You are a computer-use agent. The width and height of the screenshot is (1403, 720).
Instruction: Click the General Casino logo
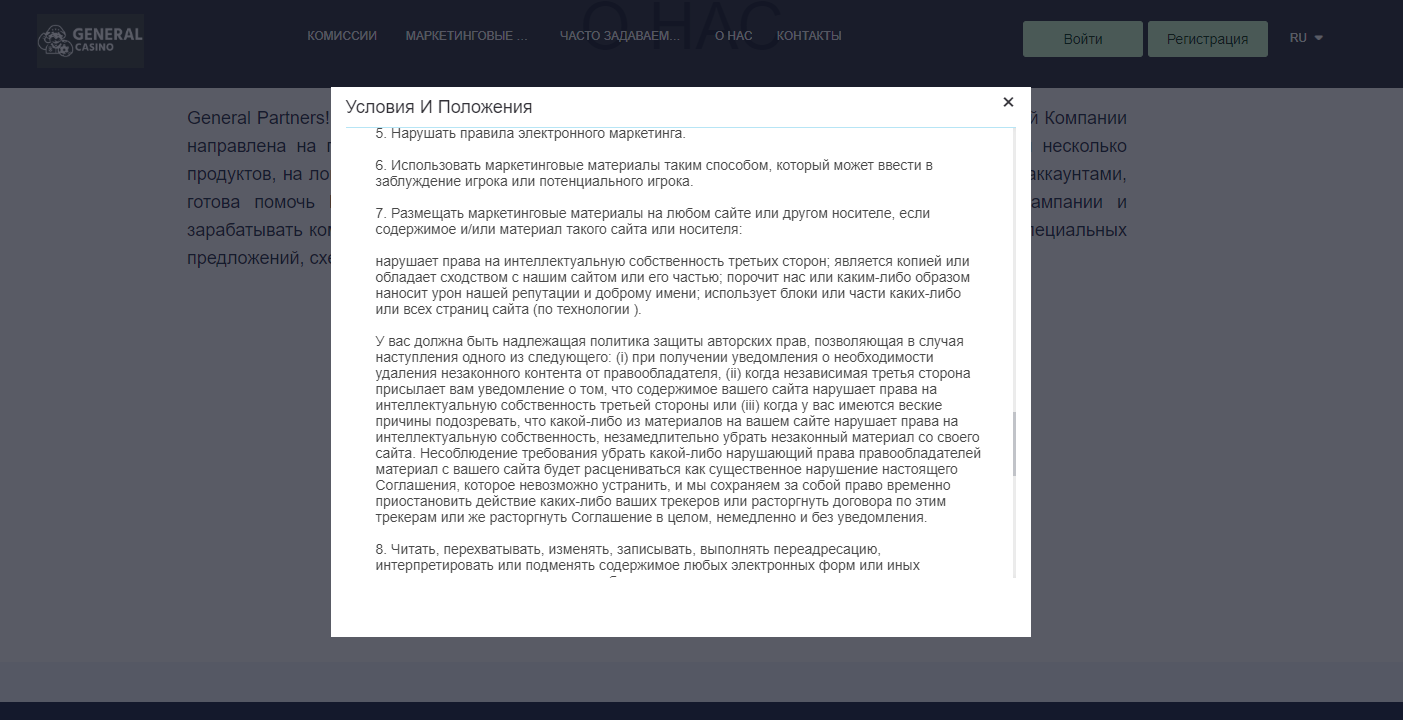click(90, 40)
